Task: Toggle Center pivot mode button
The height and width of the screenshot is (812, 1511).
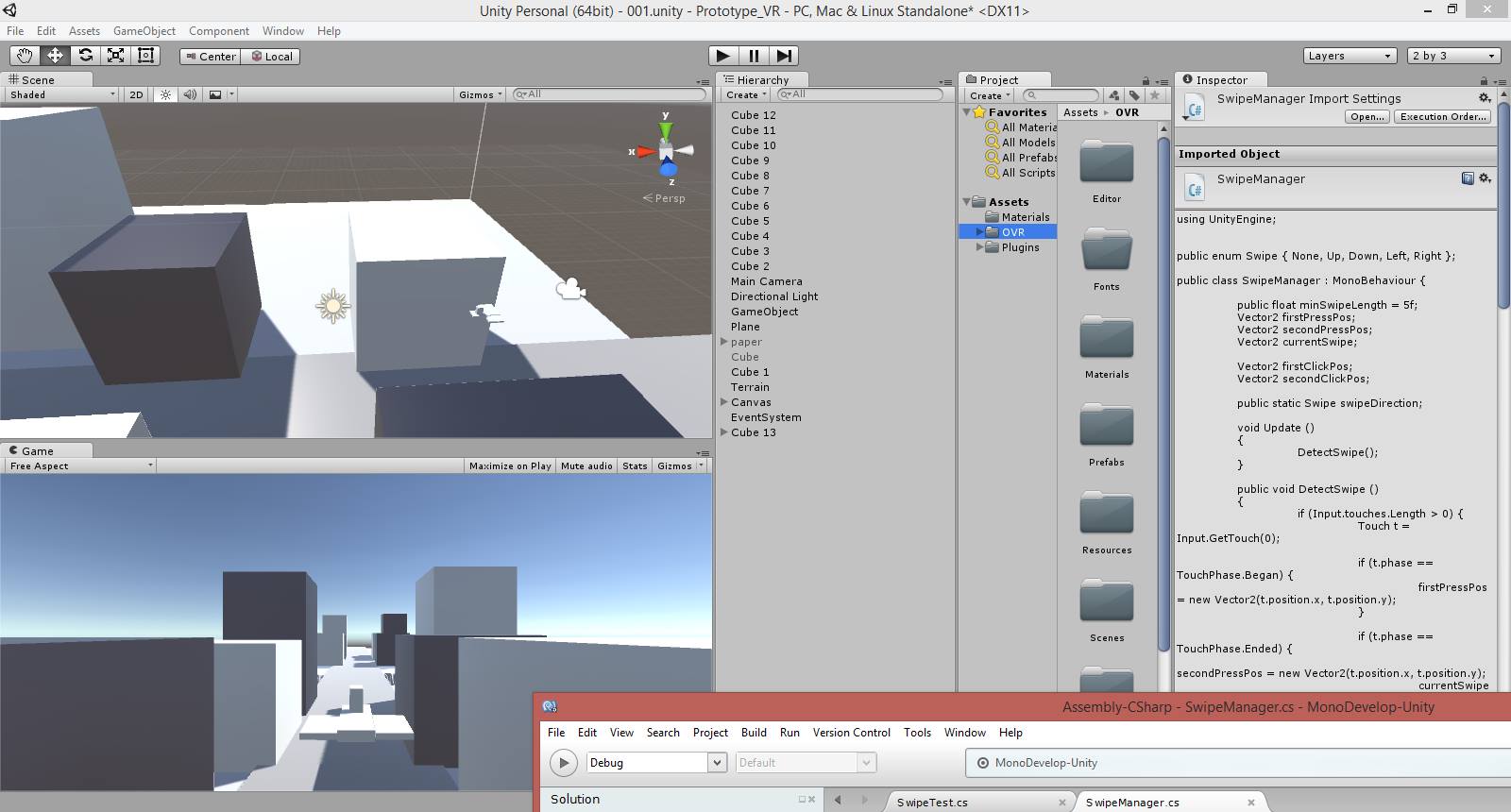Action: (x=210, y=57)
